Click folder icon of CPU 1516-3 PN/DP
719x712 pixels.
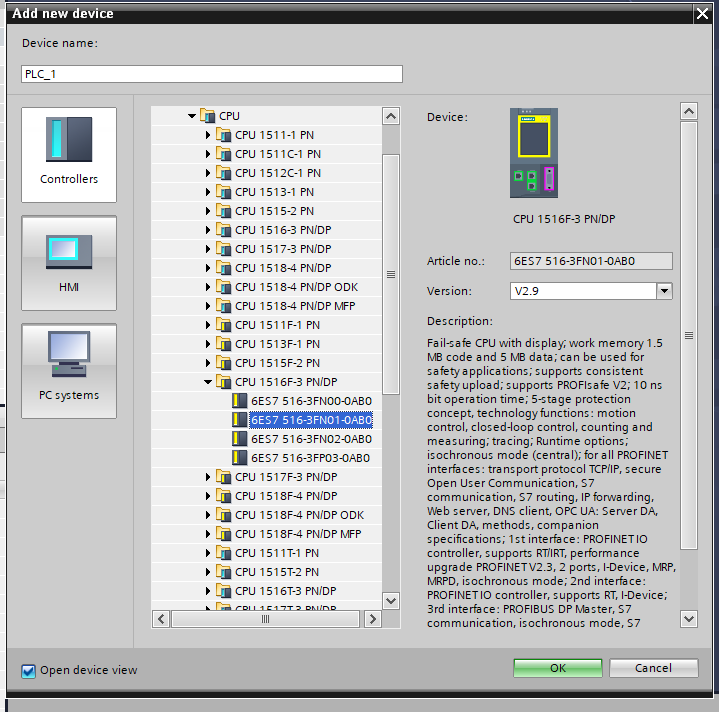click(224, 230)
